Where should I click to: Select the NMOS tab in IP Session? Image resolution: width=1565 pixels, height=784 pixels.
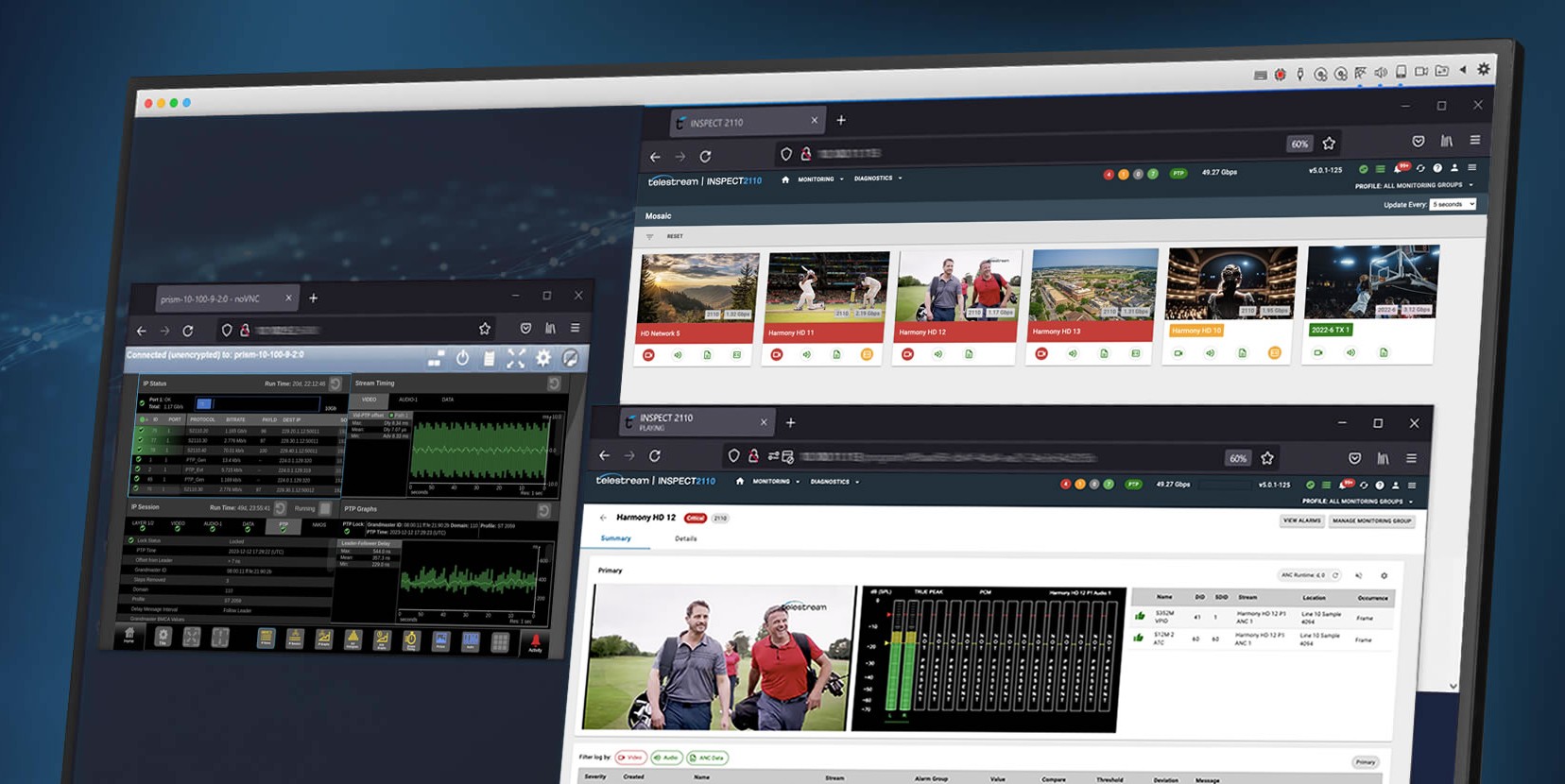[x=319, y=524]
